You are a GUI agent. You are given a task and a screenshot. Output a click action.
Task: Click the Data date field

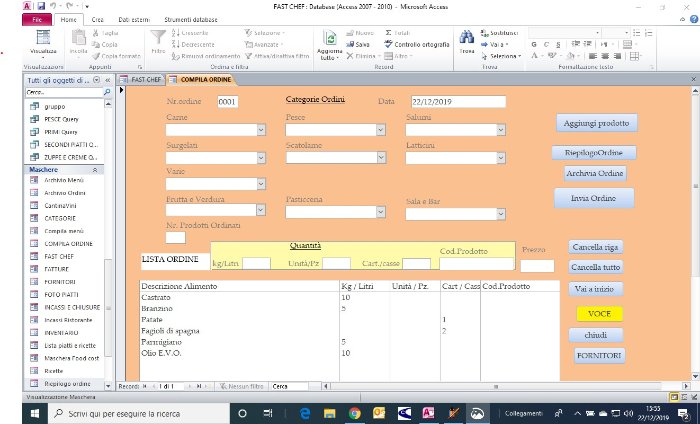[458, 102]
